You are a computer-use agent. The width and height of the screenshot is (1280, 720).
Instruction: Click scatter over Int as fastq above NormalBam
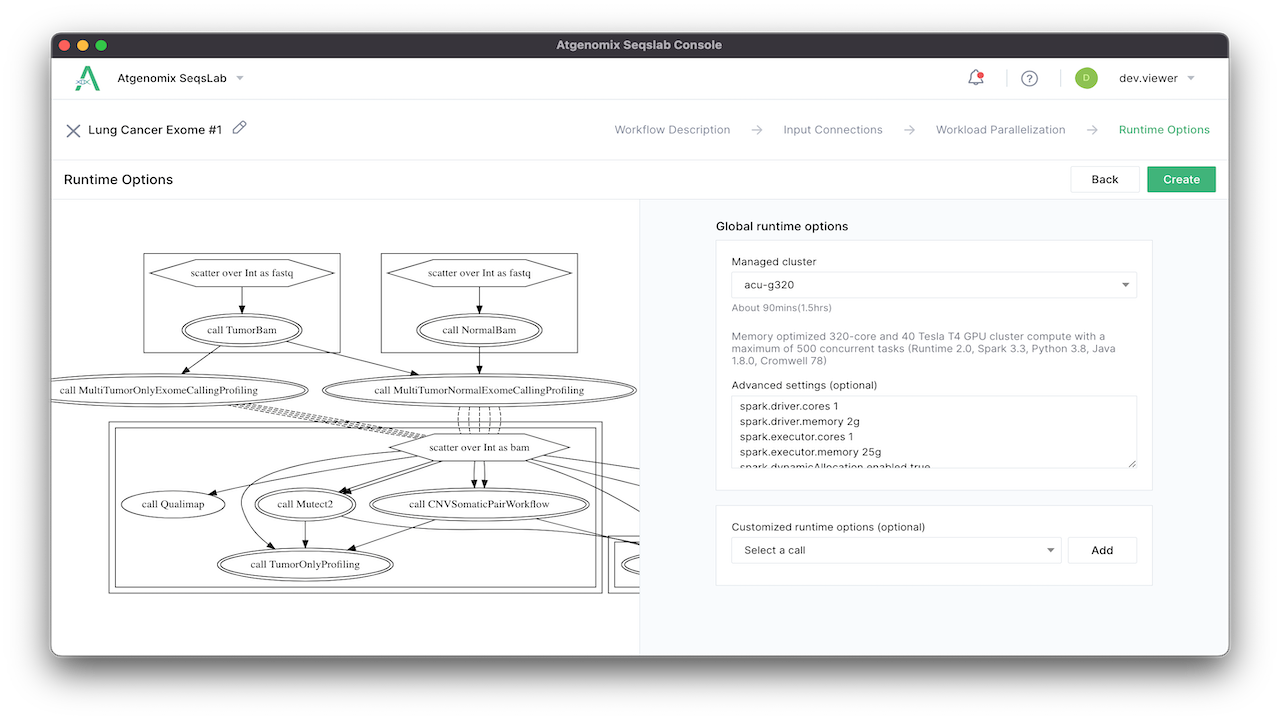[479, 273]
